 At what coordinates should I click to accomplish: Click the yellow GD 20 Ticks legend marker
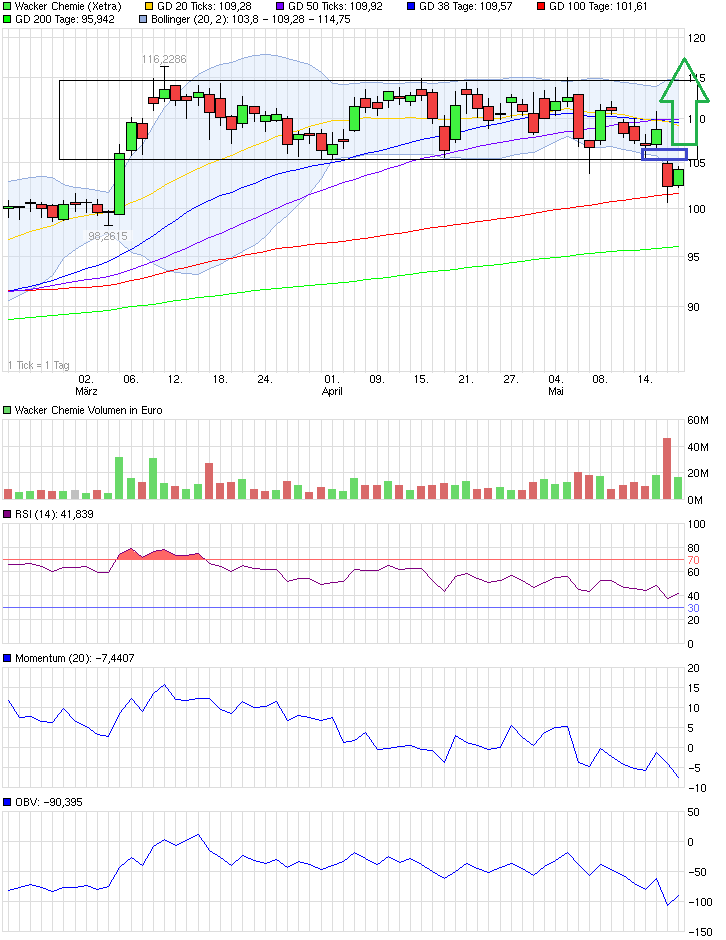coord(150,6)
